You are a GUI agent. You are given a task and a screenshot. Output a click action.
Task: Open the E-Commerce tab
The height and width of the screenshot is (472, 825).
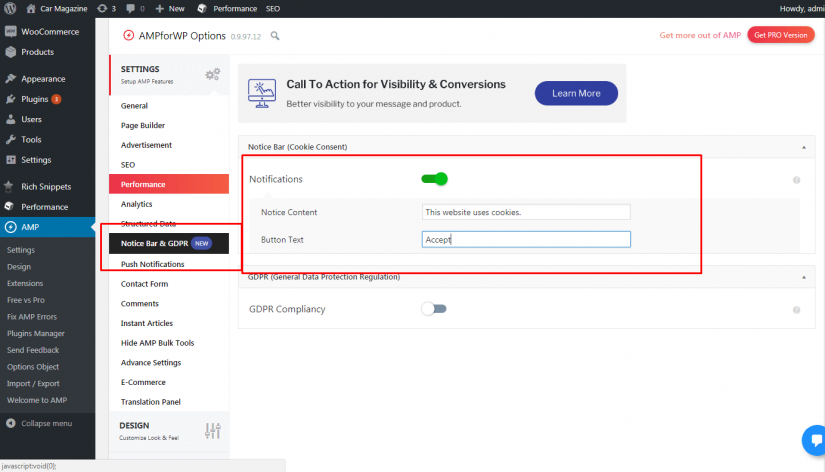[143, 382]
